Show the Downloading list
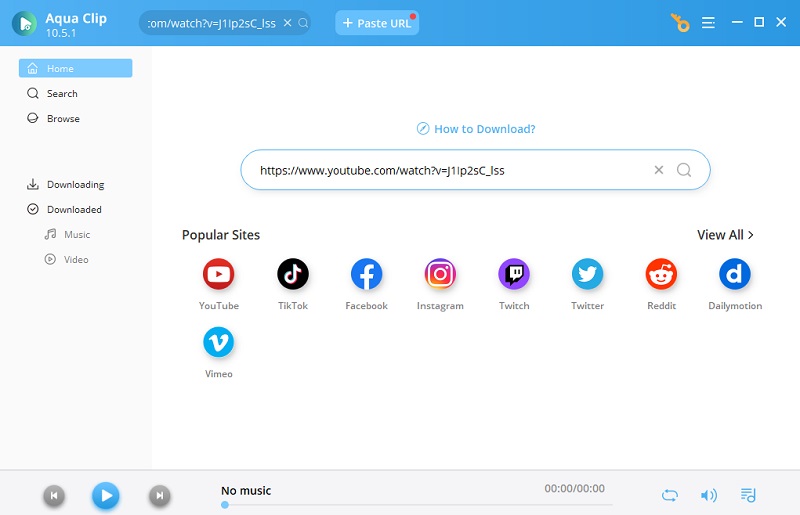The image size is (800, 515). point(76,184)
